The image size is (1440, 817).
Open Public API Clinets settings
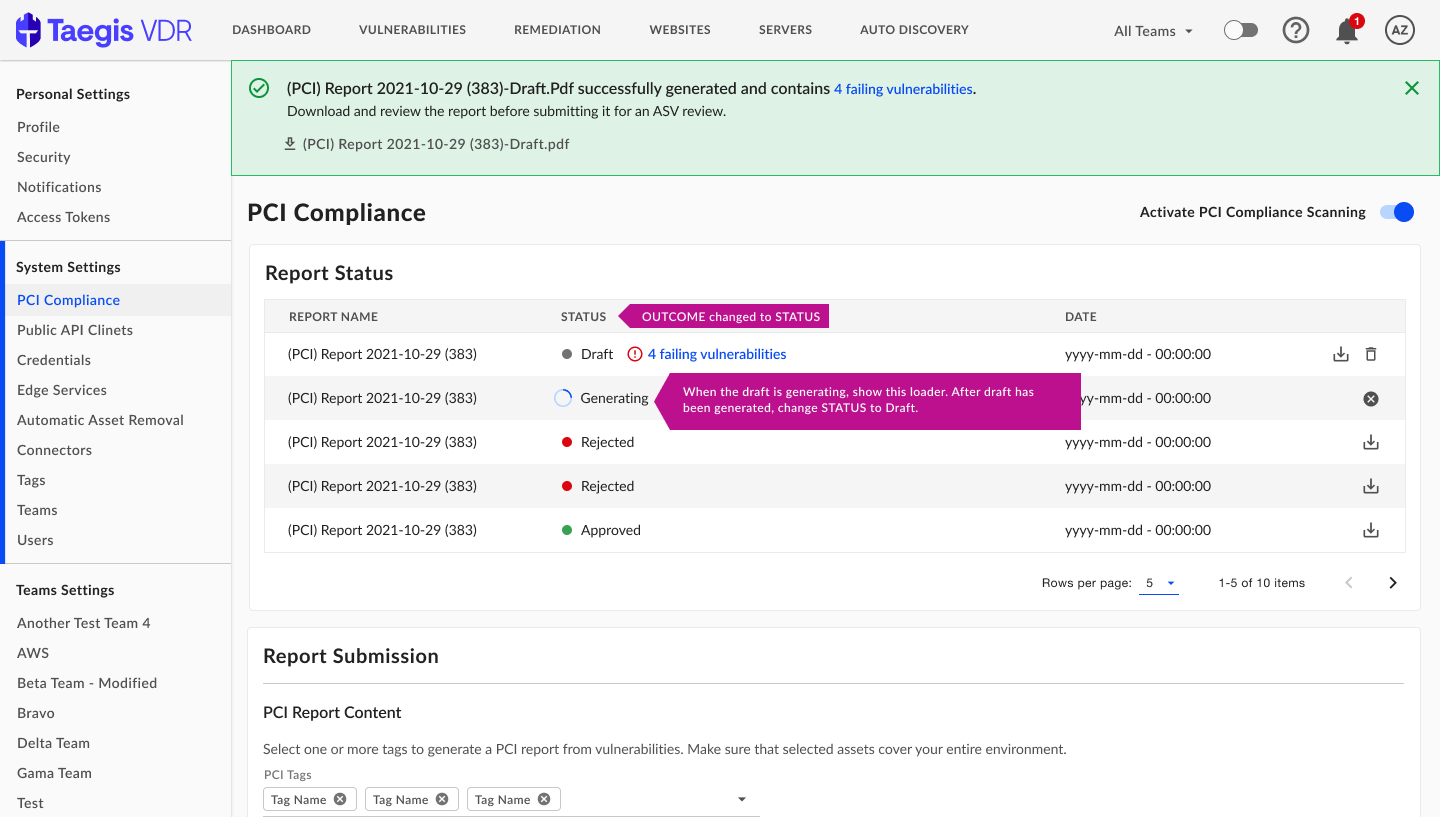click(75, 330)
